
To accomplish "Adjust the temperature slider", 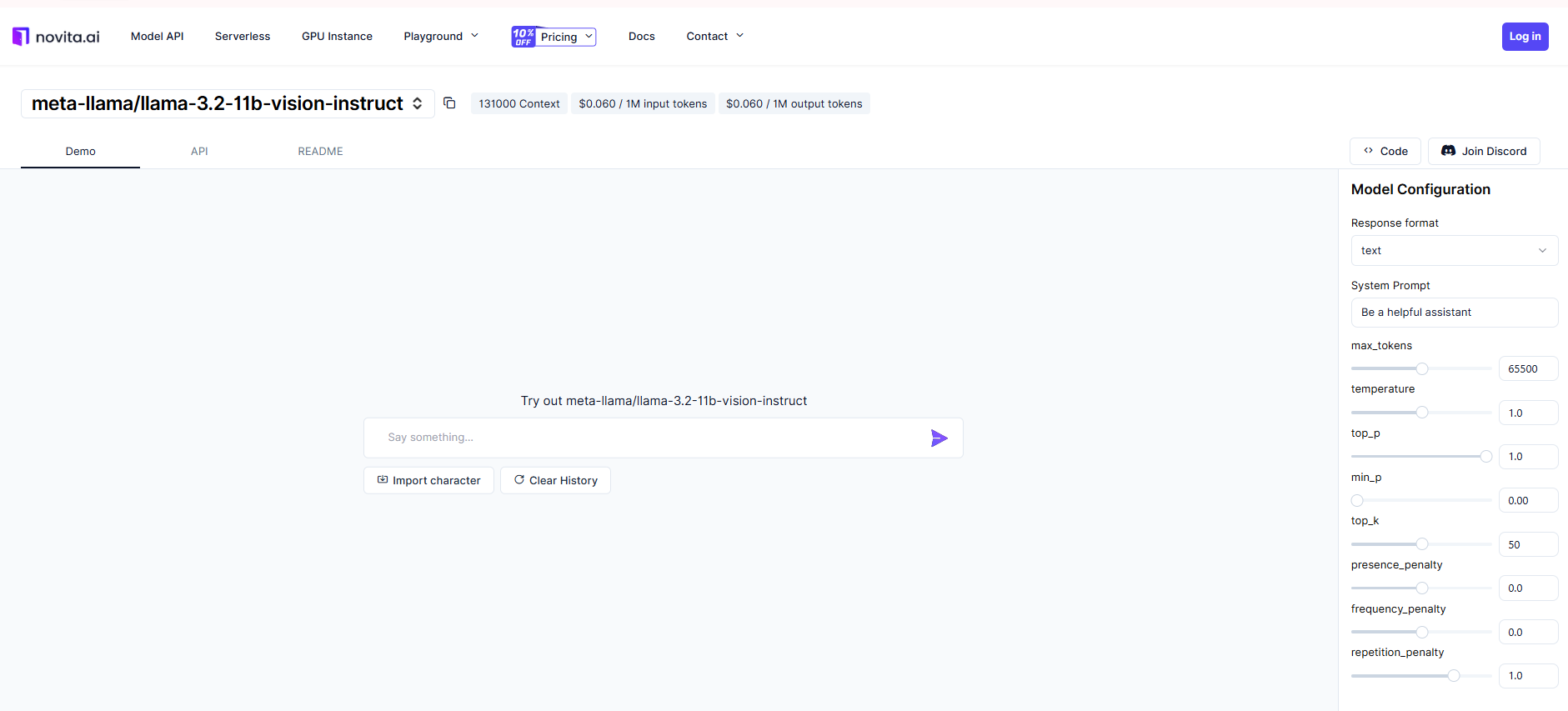I will click(1422, 413).
